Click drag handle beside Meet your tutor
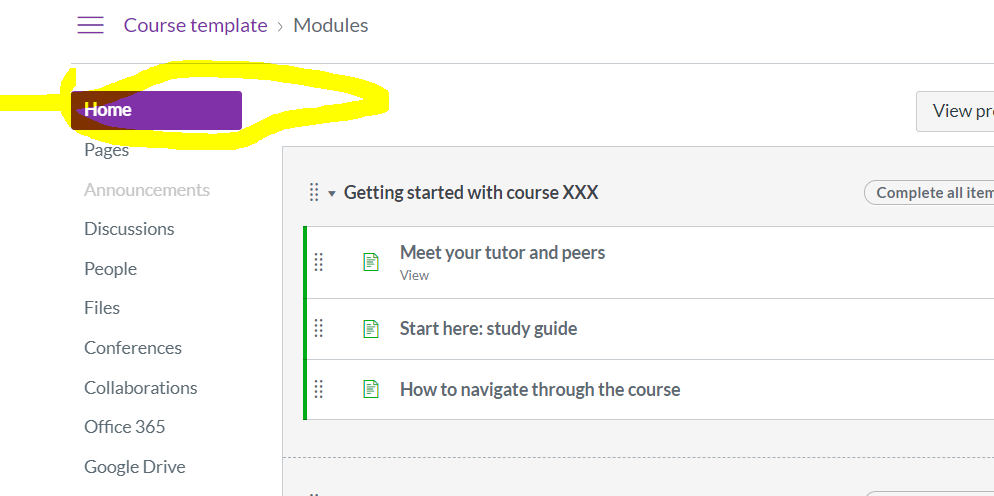The width and height of the screenshot is (994, 496). (x=319, y=262)
